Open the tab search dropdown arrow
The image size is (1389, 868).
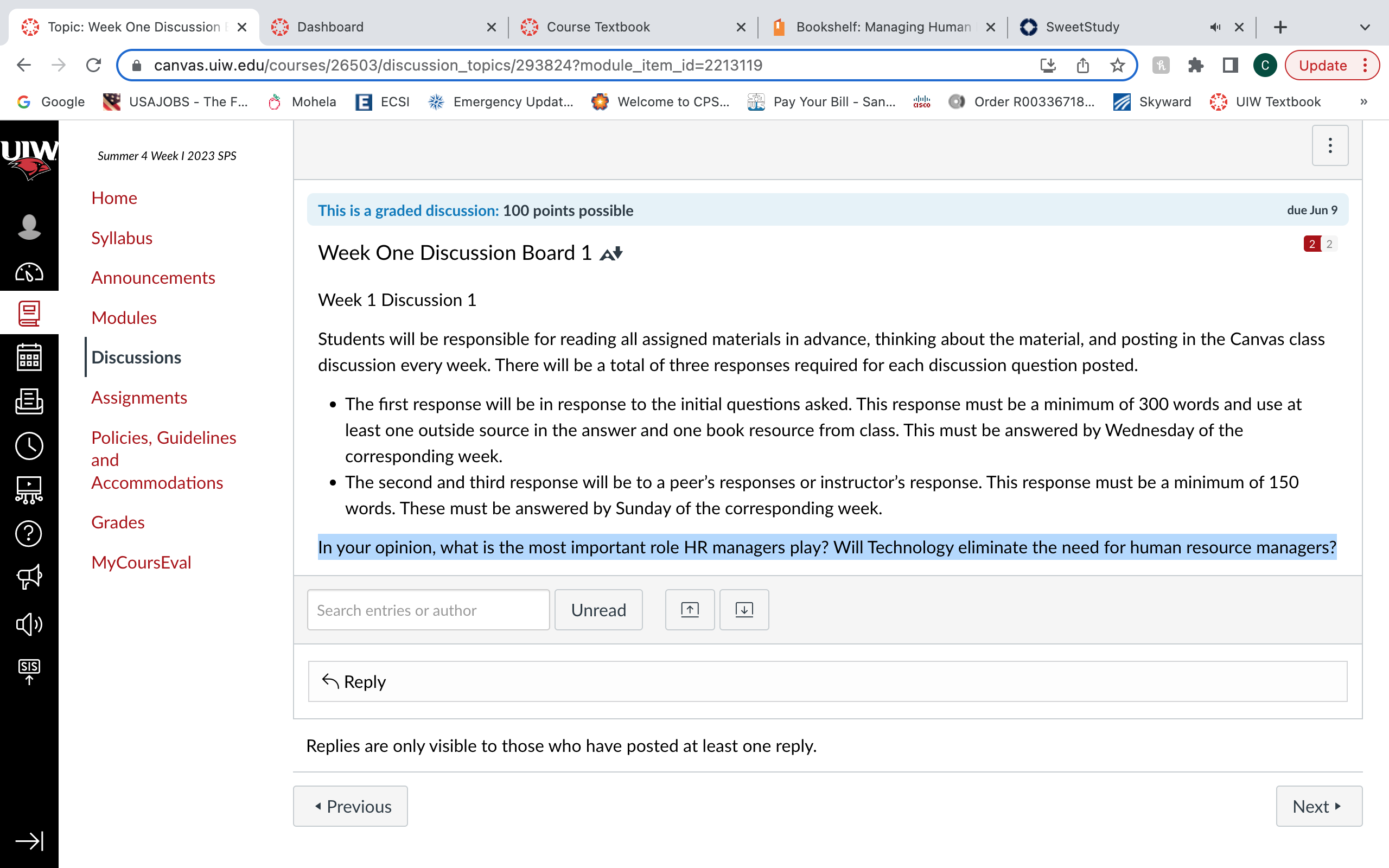1365,27
